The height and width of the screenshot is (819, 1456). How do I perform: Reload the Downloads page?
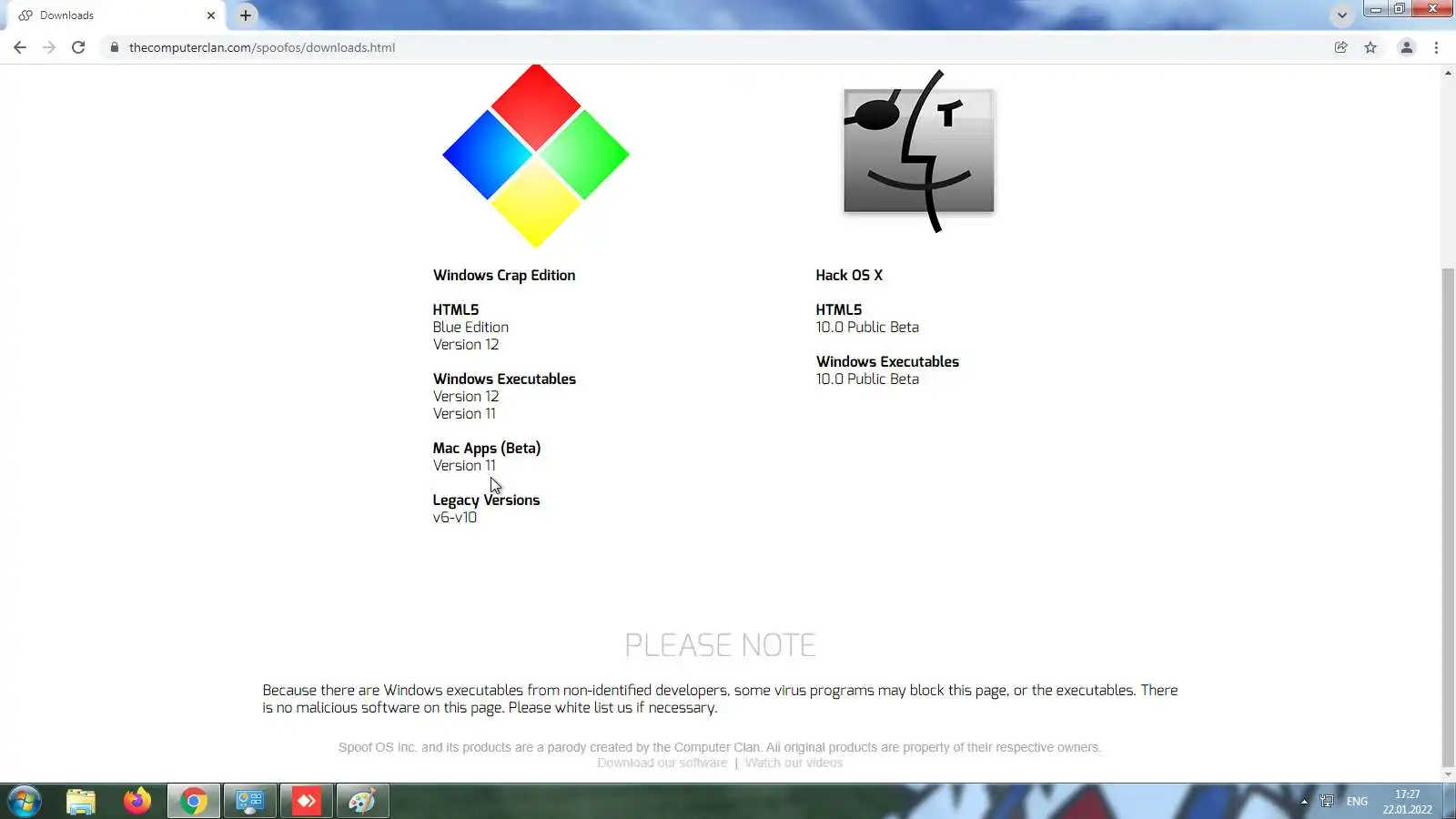pos(78,47)
